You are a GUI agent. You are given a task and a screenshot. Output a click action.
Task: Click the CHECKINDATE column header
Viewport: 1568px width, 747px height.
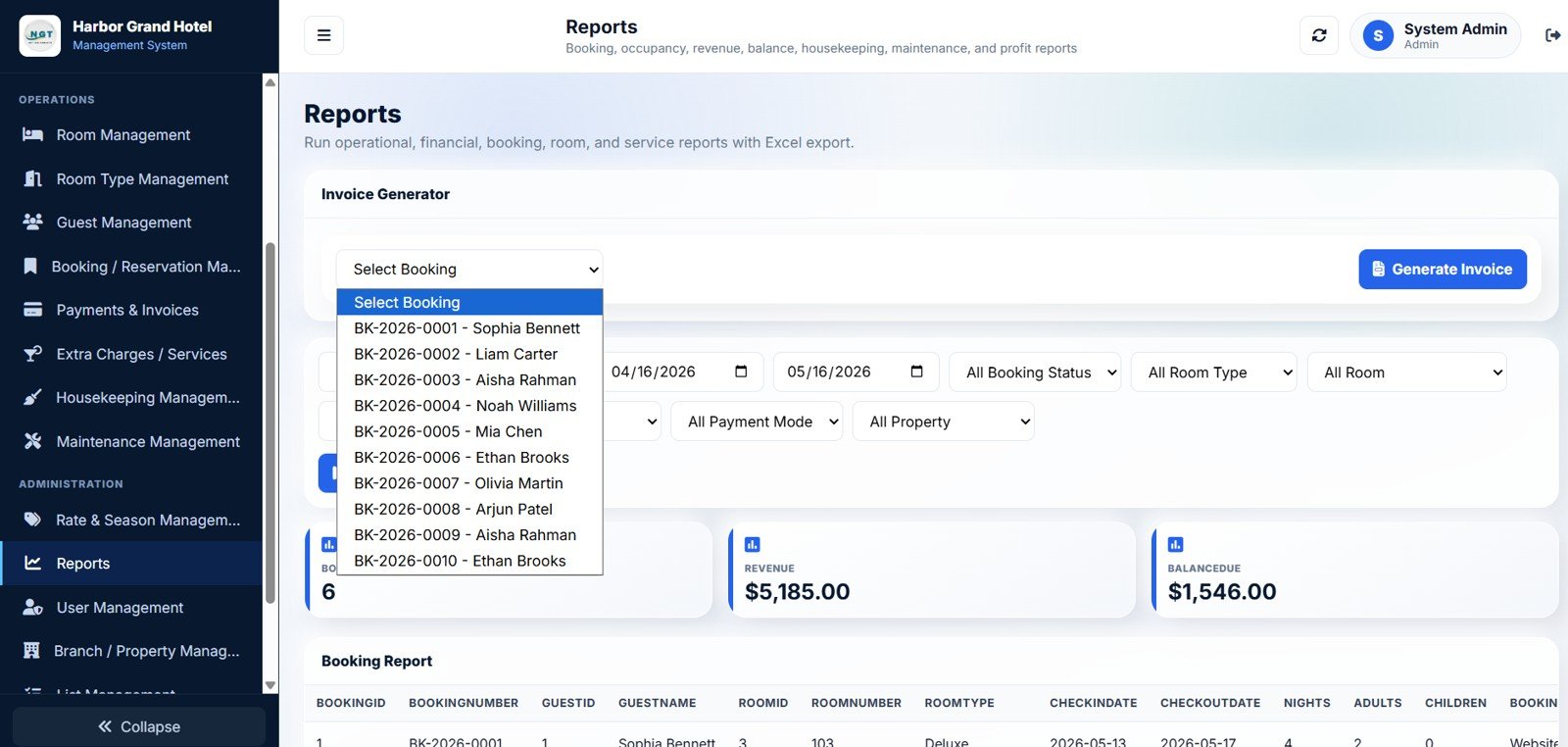coord(1094,703)
